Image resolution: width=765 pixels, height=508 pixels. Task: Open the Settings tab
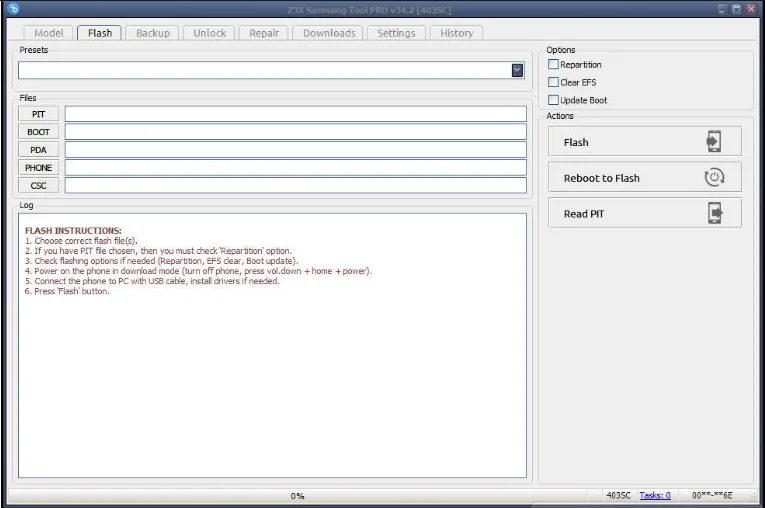396,33
